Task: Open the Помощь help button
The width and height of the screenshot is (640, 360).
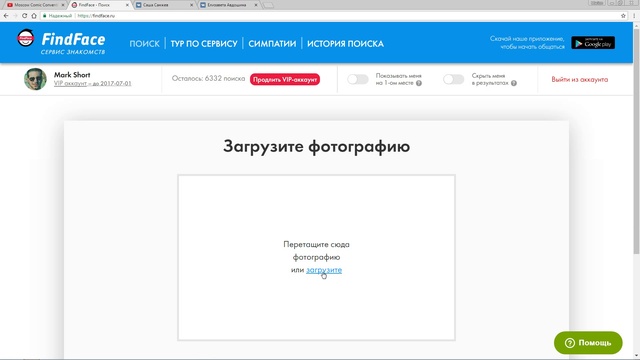Action: pos(588,343)
